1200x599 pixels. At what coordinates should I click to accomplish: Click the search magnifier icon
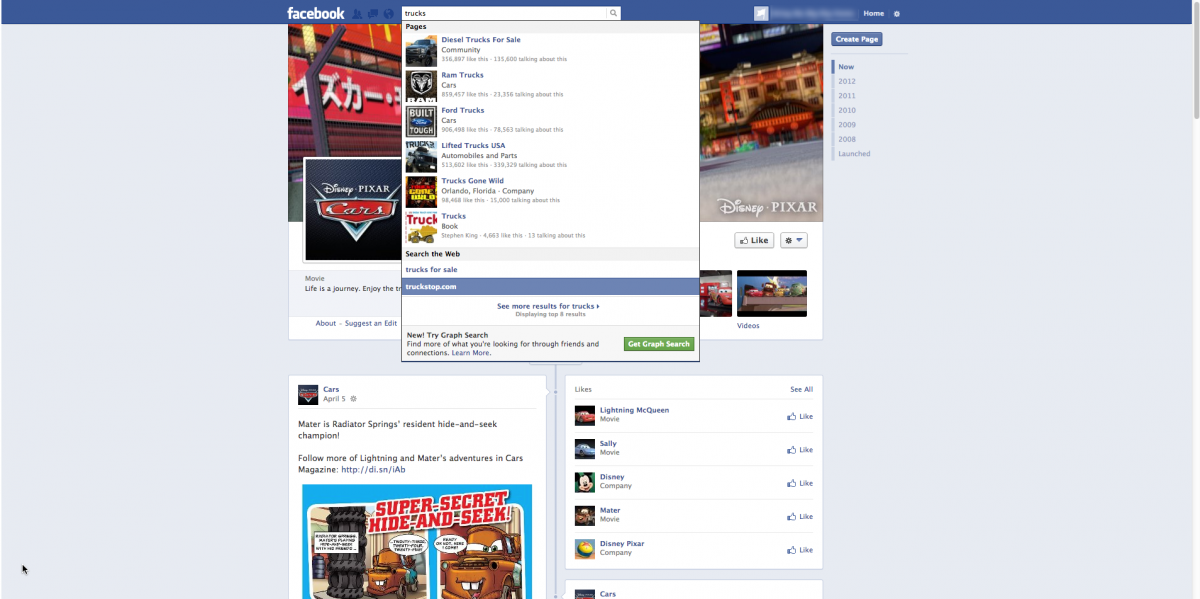click(x=613, y=14)
